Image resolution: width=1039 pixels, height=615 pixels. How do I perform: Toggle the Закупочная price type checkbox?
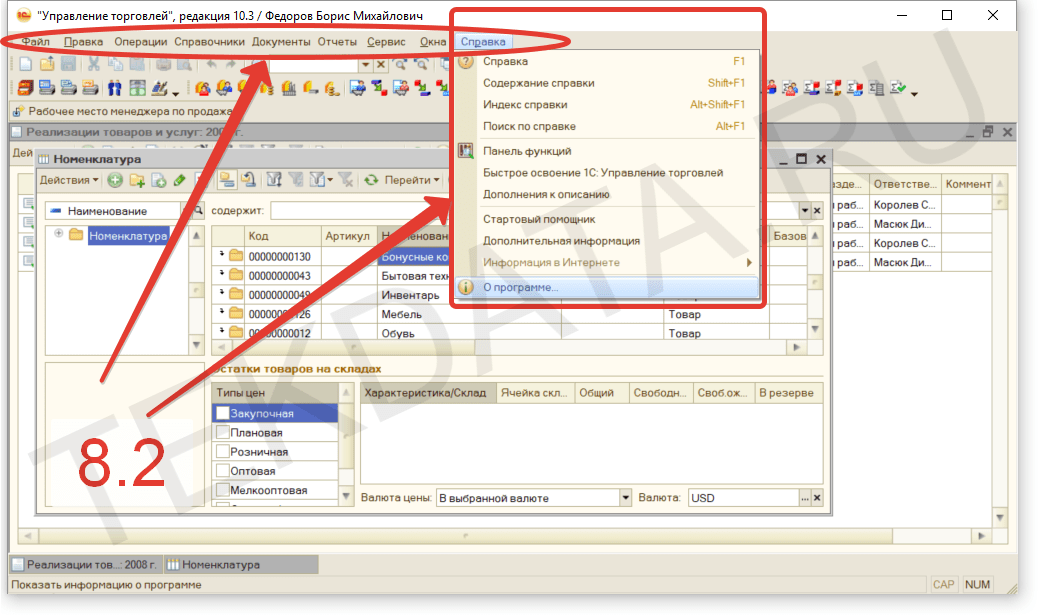click(223, 414)
